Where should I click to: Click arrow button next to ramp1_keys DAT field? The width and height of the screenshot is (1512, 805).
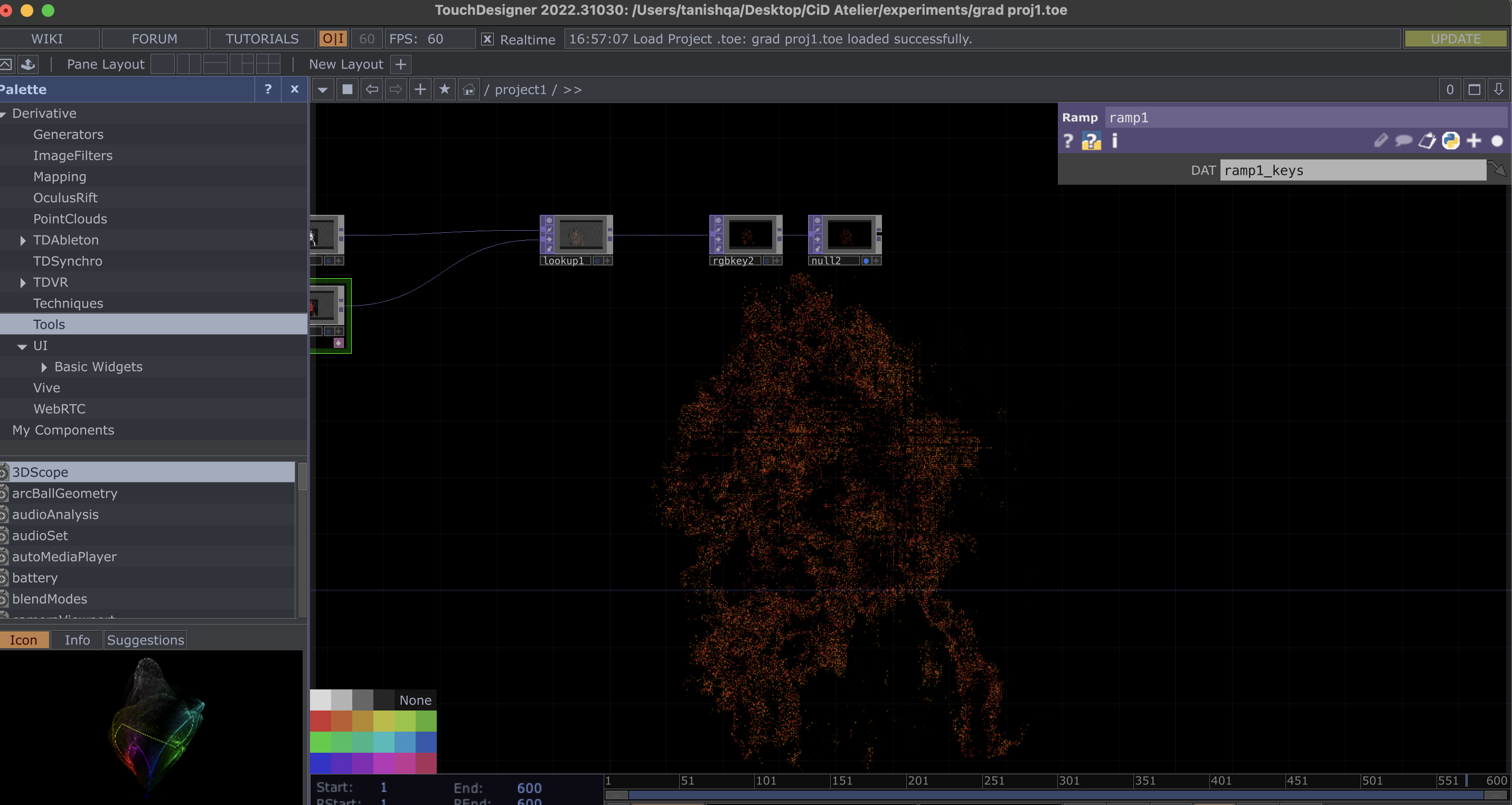pos(1498,169)
